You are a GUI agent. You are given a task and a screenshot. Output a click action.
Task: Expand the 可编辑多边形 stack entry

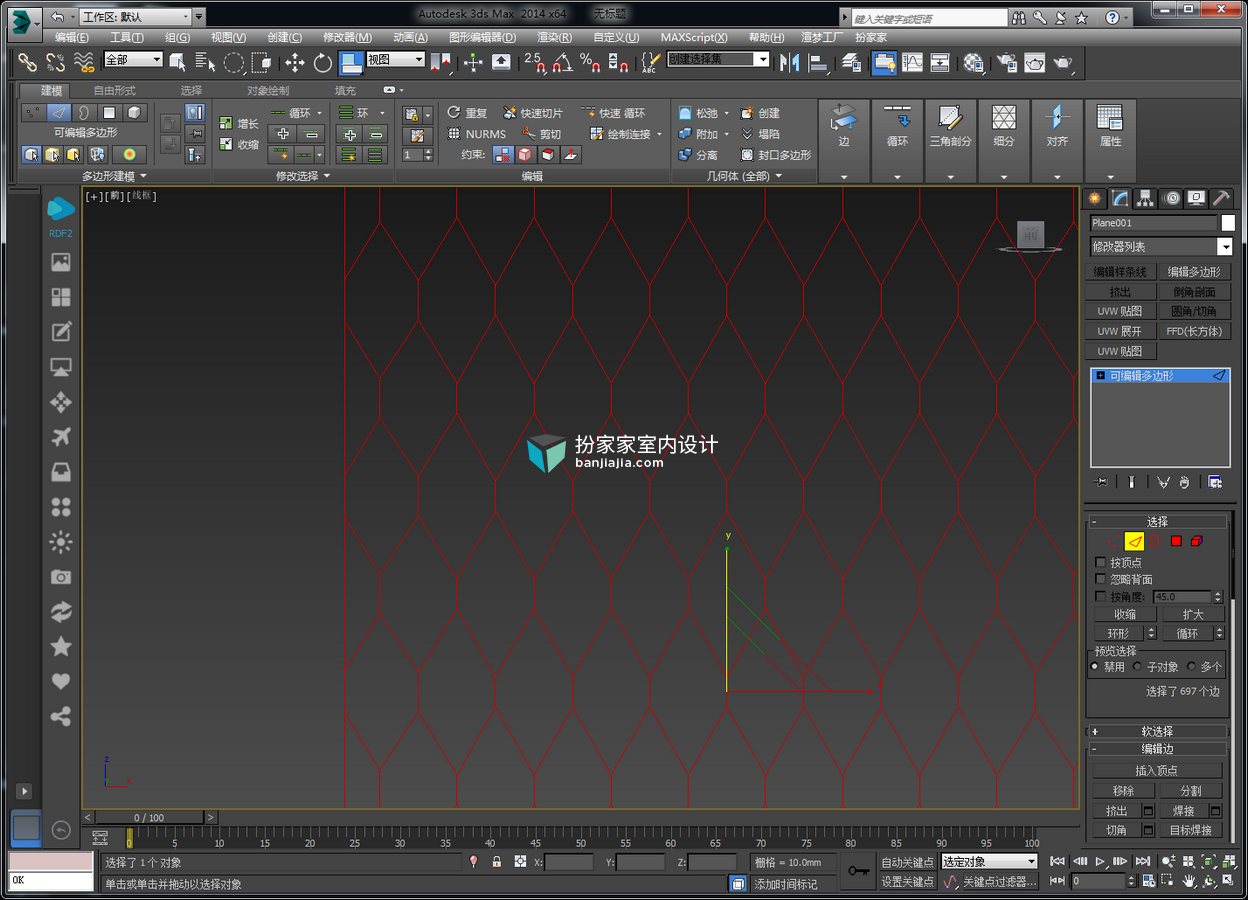(1101, 376)
